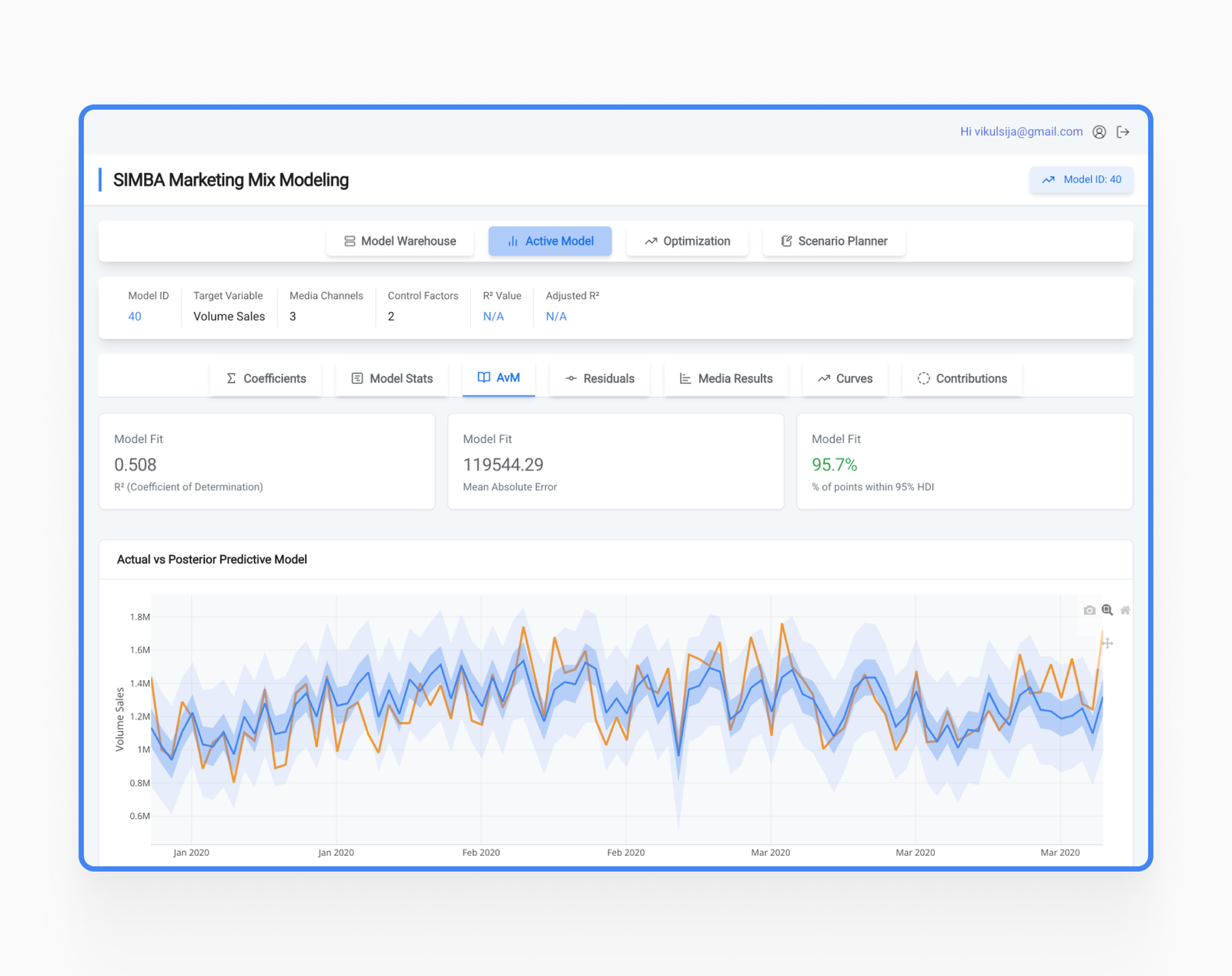The image size is (1232, 976).
Task: Open the Curves section
Action: pyautogui.click(x=845, y=378)
